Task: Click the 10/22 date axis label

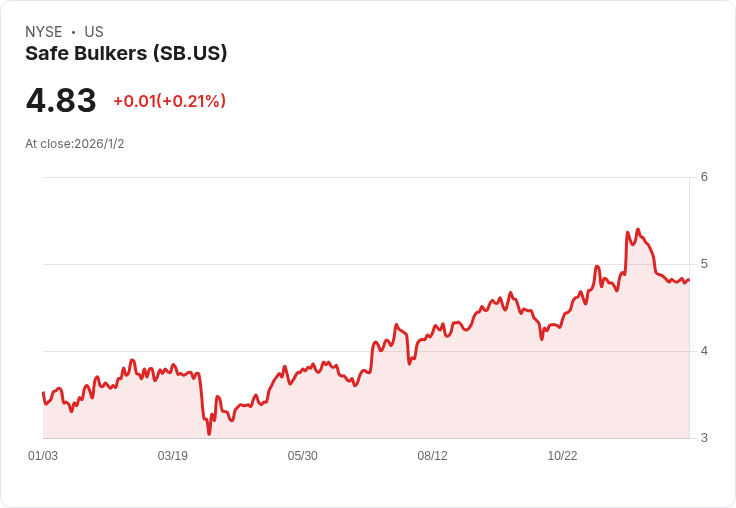Action: pyautogui.click(x=562, y=456)
